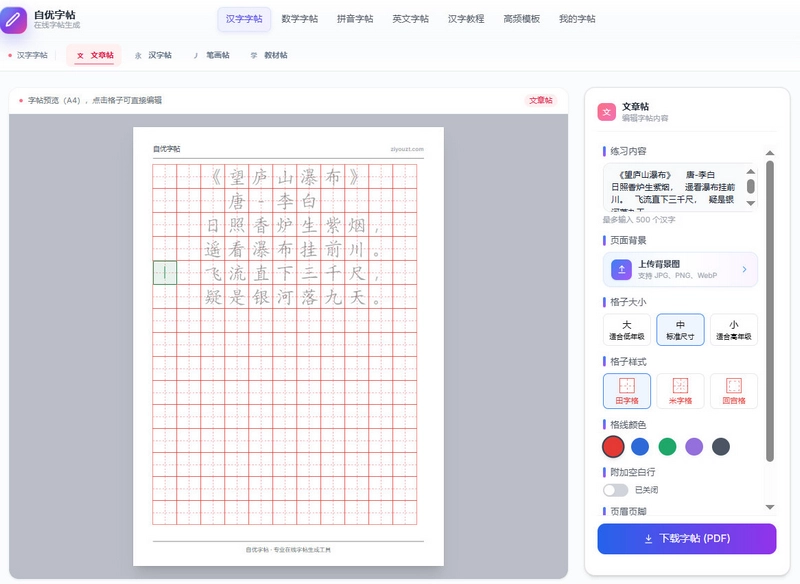Click the 望 character cell in title row

237,177
